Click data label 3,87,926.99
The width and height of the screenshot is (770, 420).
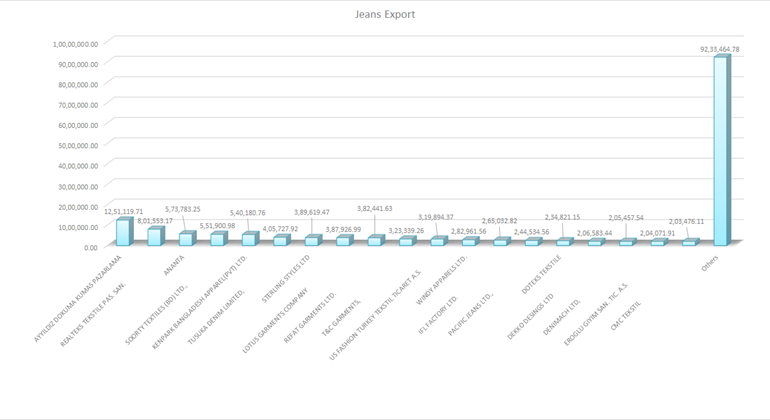tap(343, 229)
